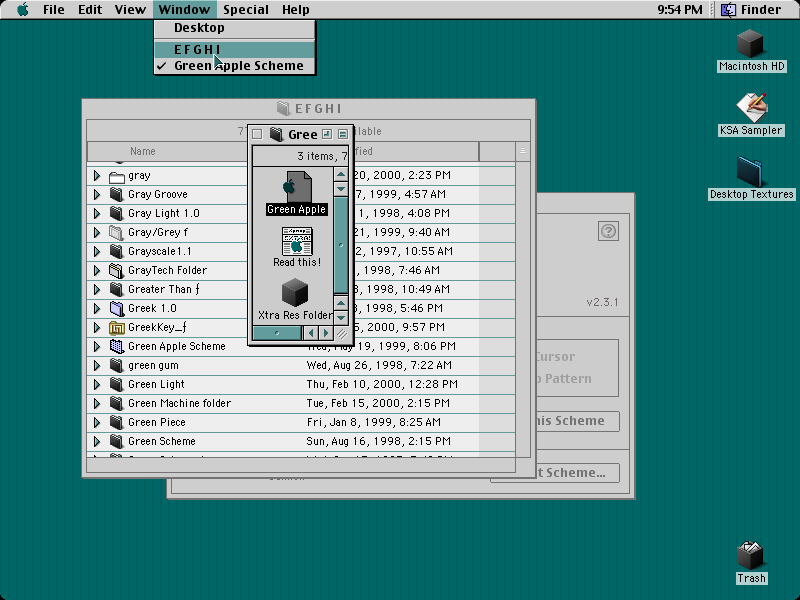Click the Green Machine folder icon
Screen dimensions: 800x600
117,404
